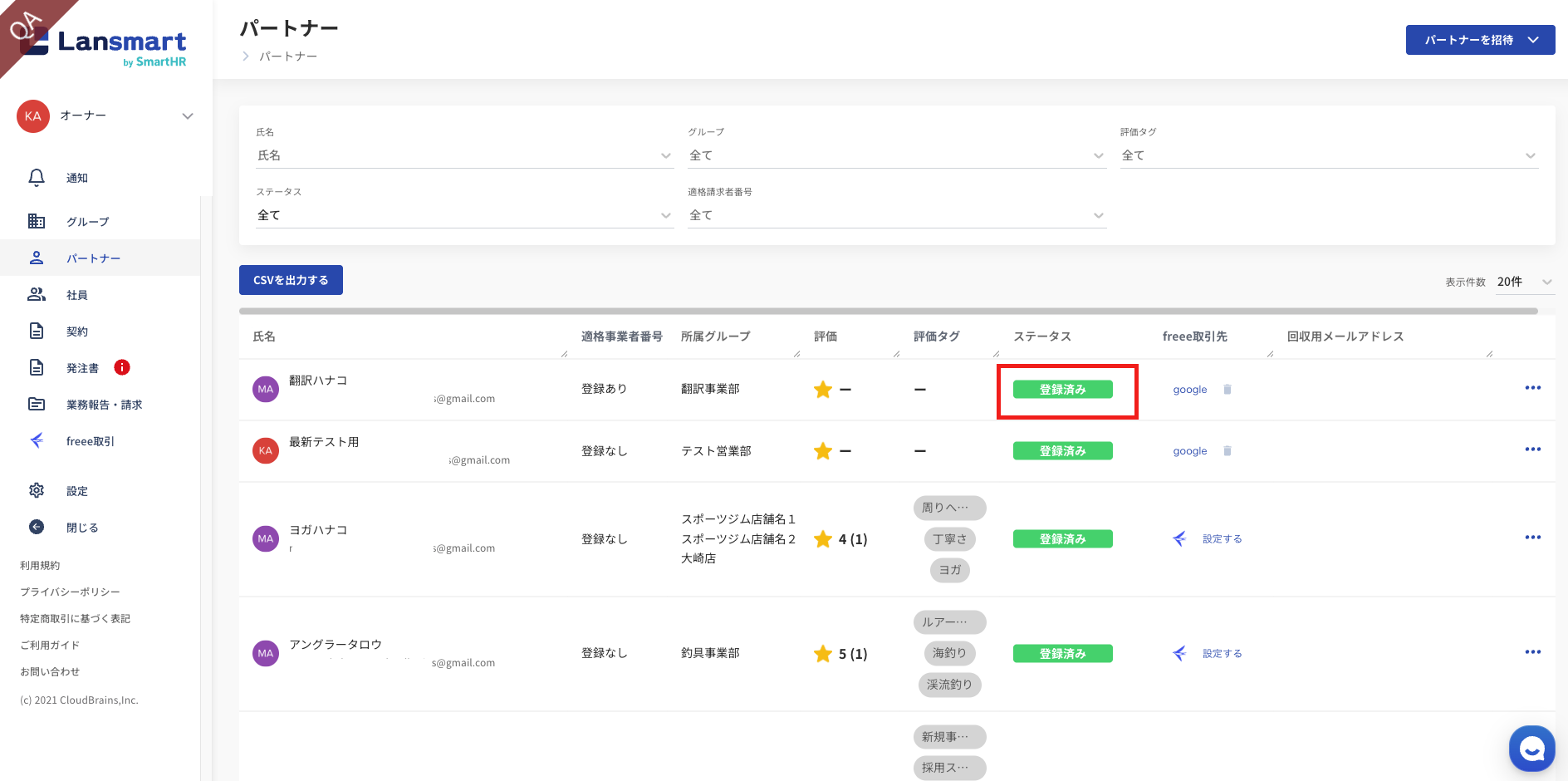Open more options for 最新テスト用
The width and height of the screenshot is (1568, 781).
[x=1533, y=449]
